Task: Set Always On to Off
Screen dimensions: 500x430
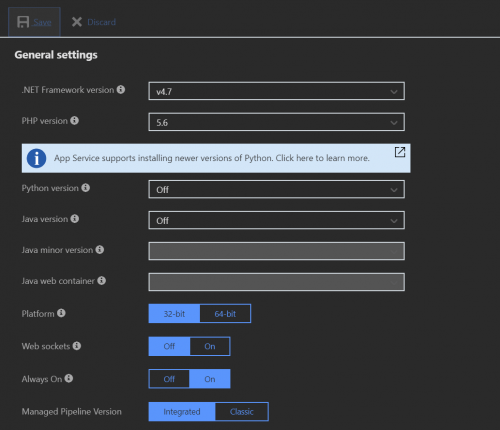Action: point(169,379)
